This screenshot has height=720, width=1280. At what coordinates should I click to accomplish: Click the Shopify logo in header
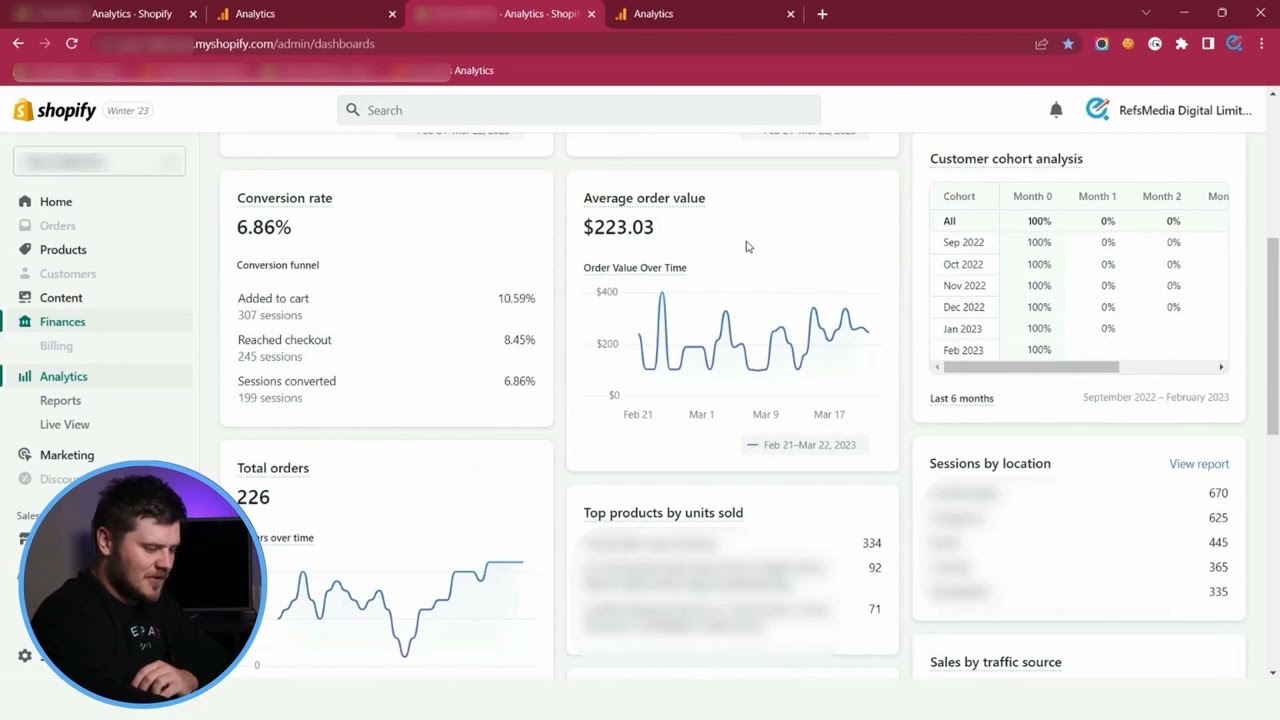(55, 110)
